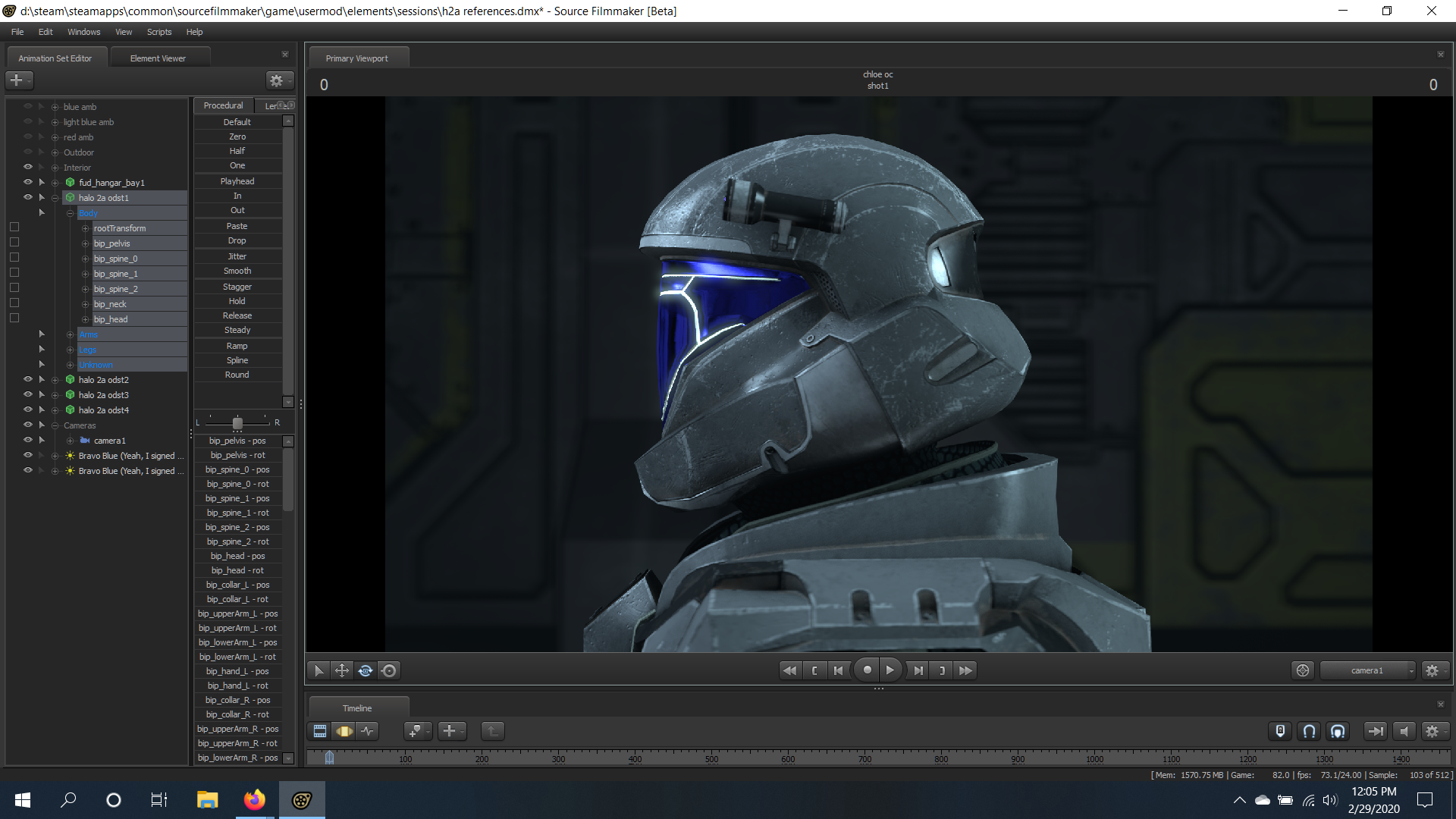Viewport: 1456px width, 819px height.
Task: Activate the circular screen manipulator tool
Action: [389, 670]
